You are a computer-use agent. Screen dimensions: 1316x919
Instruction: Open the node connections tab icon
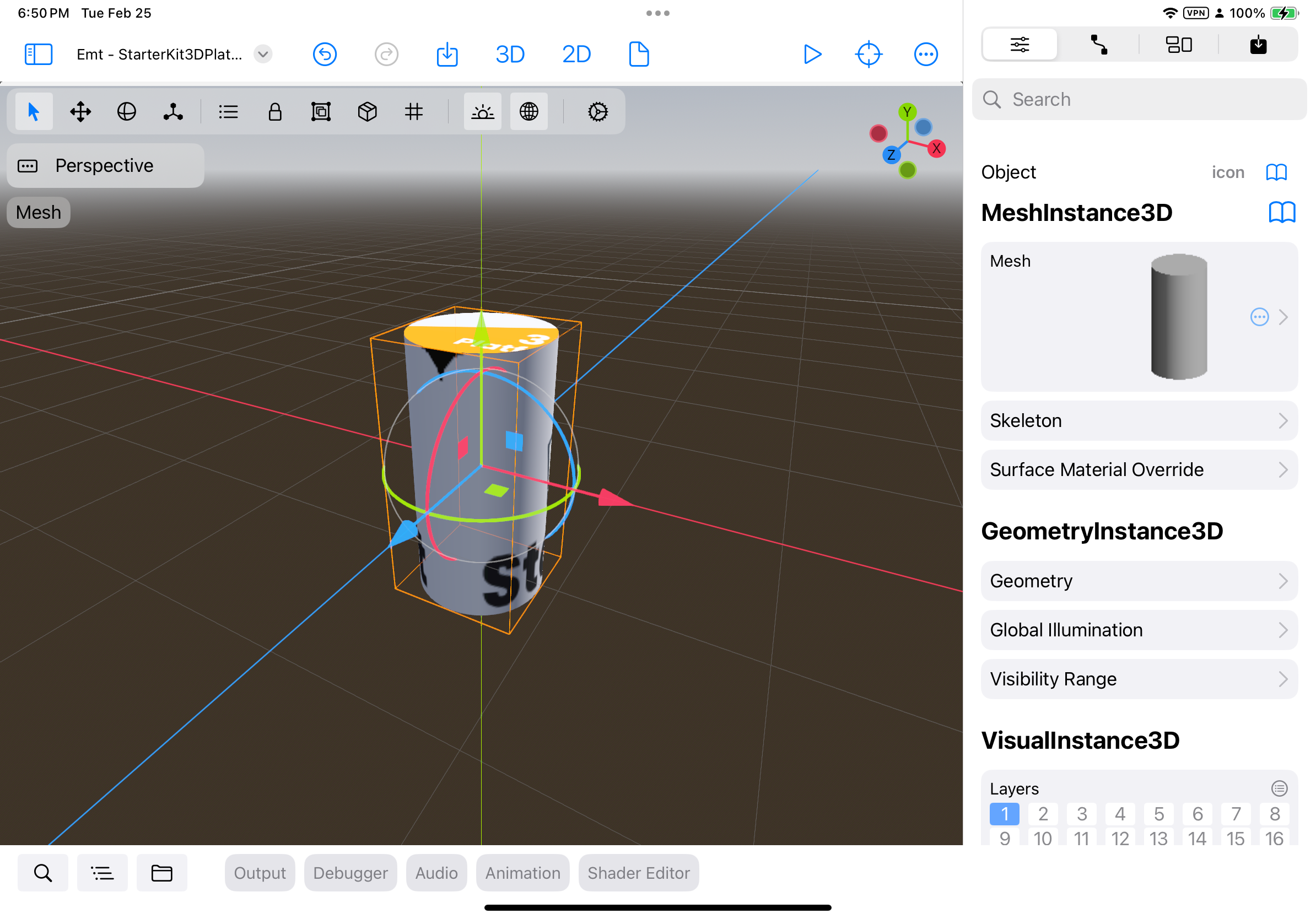point(1099,45)
